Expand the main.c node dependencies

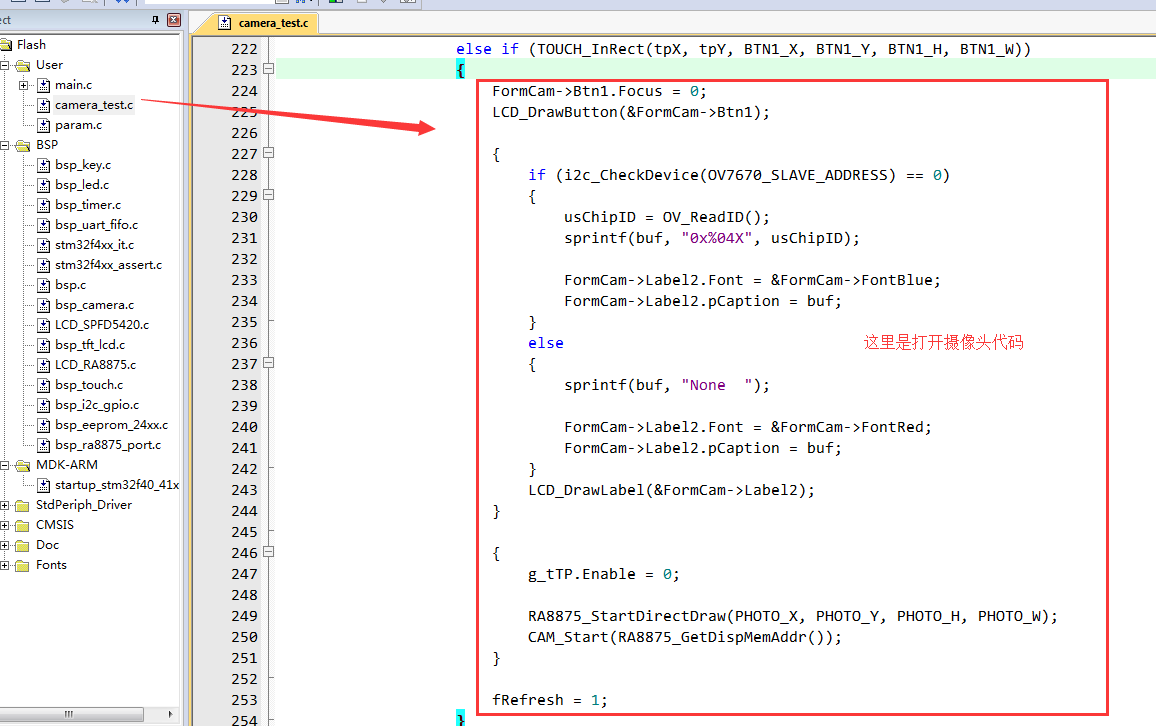[24, 85]
